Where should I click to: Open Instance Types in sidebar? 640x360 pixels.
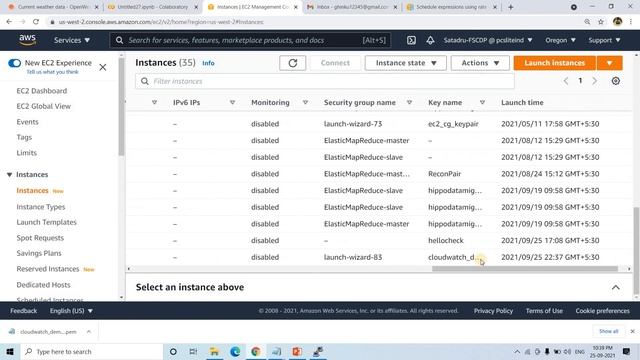(x=41, y=207)
